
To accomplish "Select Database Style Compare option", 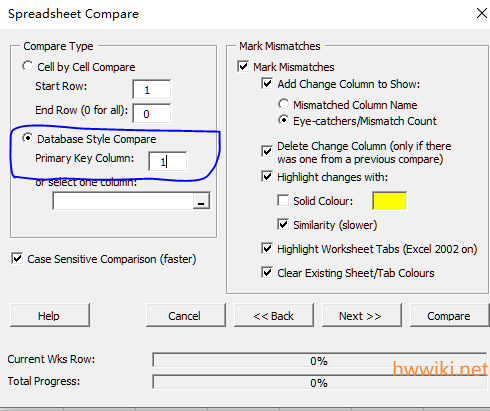I will click(28, 138).
